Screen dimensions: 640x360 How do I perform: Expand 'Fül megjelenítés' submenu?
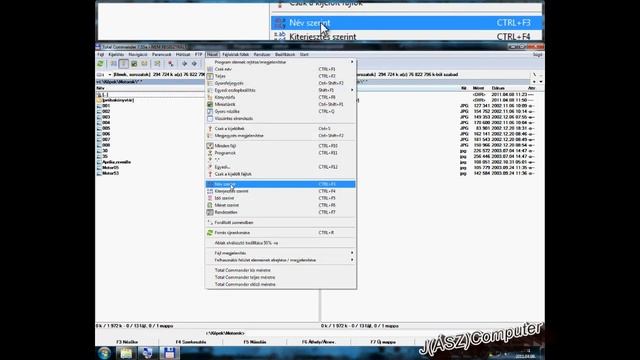280,253
